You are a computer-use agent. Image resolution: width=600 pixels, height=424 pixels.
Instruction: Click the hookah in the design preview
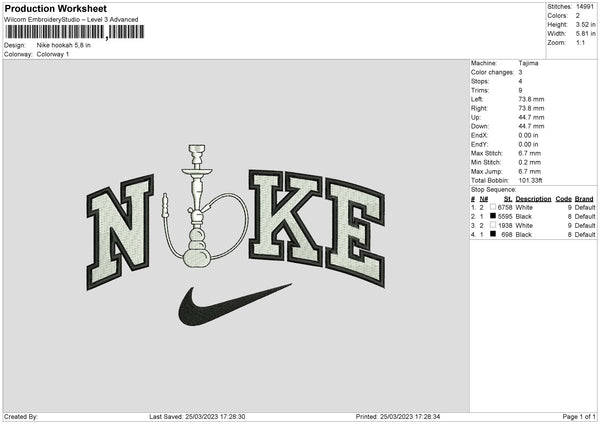tap(205, 206)
